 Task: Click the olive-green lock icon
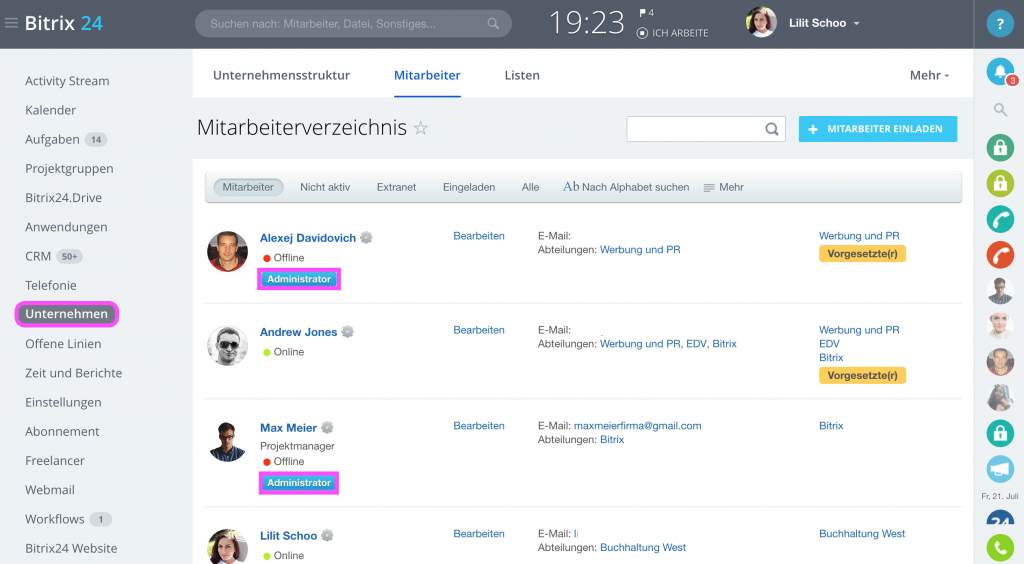[x=1000, y=183]
